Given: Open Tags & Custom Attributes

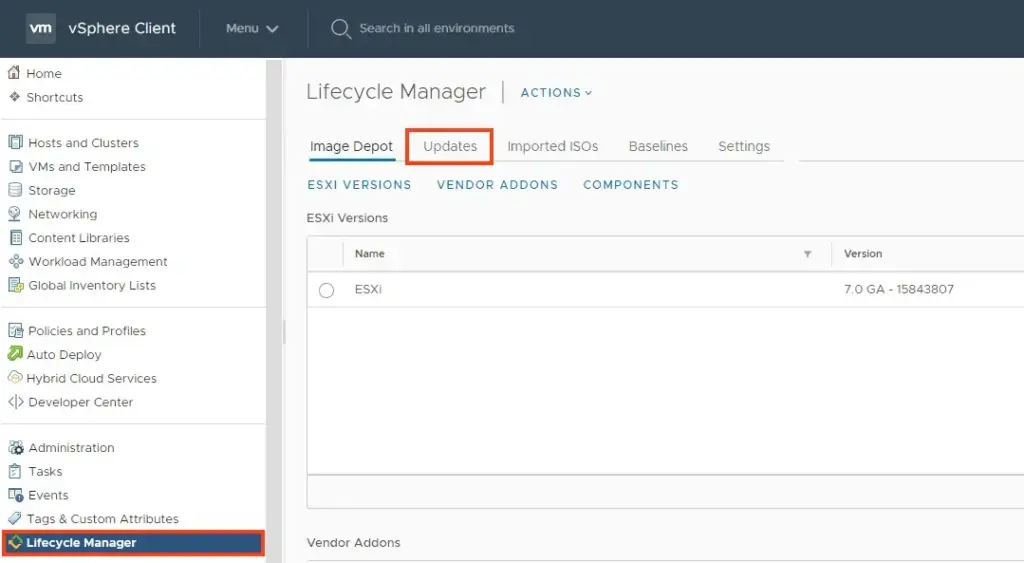Looking at the screenshot, I should coord(103,519).
